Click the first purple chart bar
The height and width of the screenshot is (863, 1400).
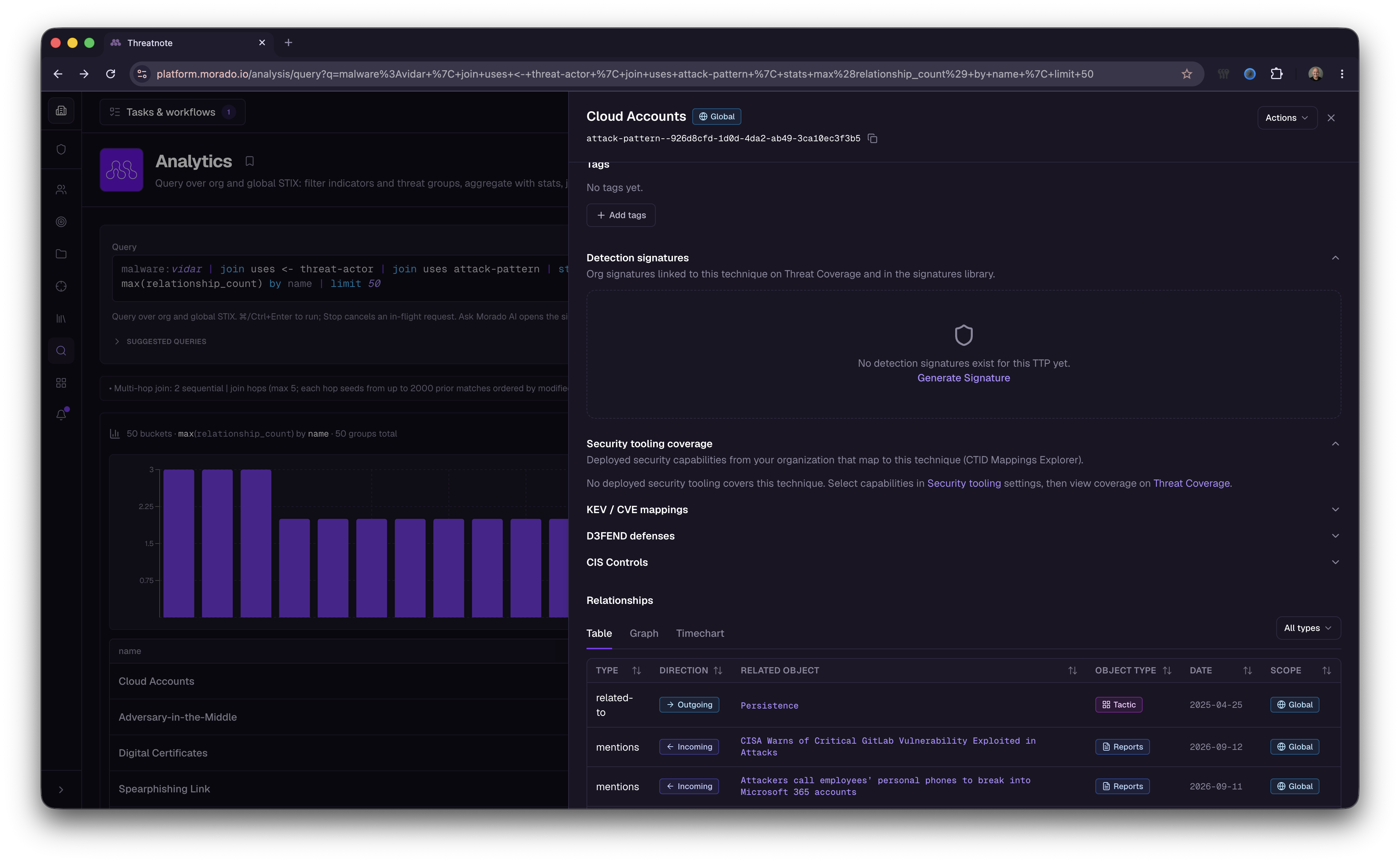click(178, 543)
